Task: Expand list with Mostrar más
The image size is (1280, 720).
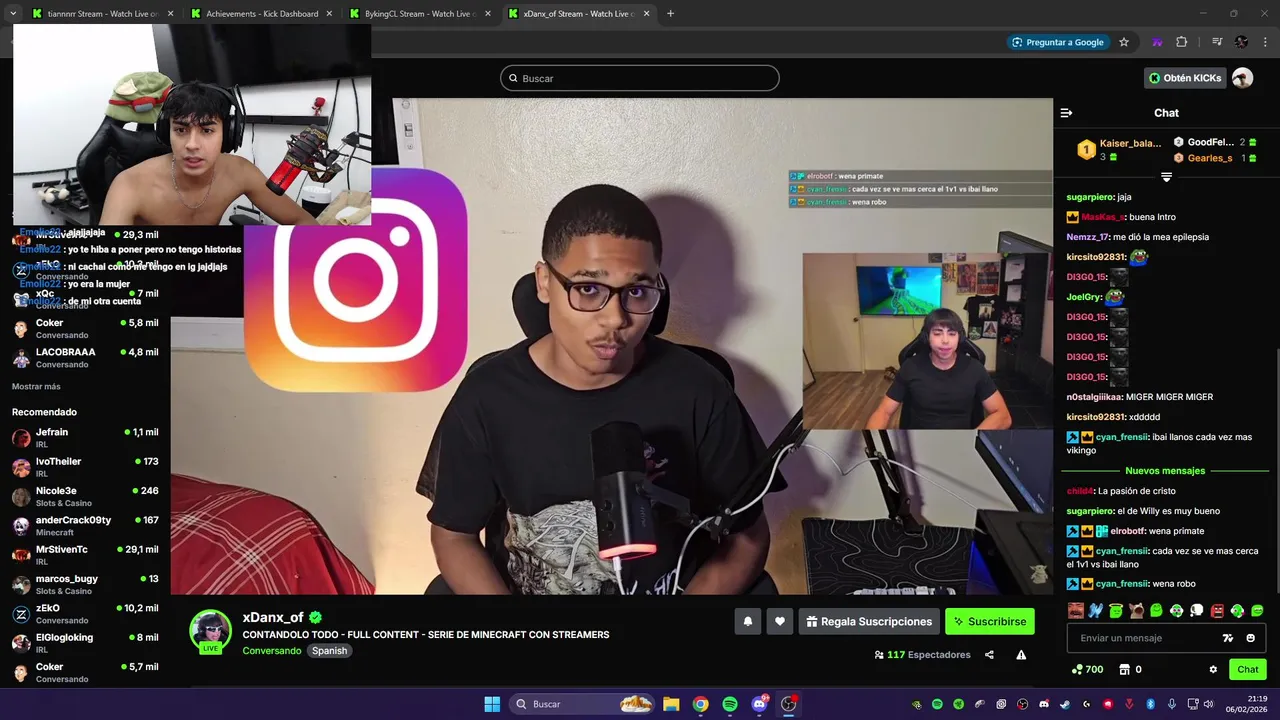Action: pyautogui.click(x=36, y=386)
